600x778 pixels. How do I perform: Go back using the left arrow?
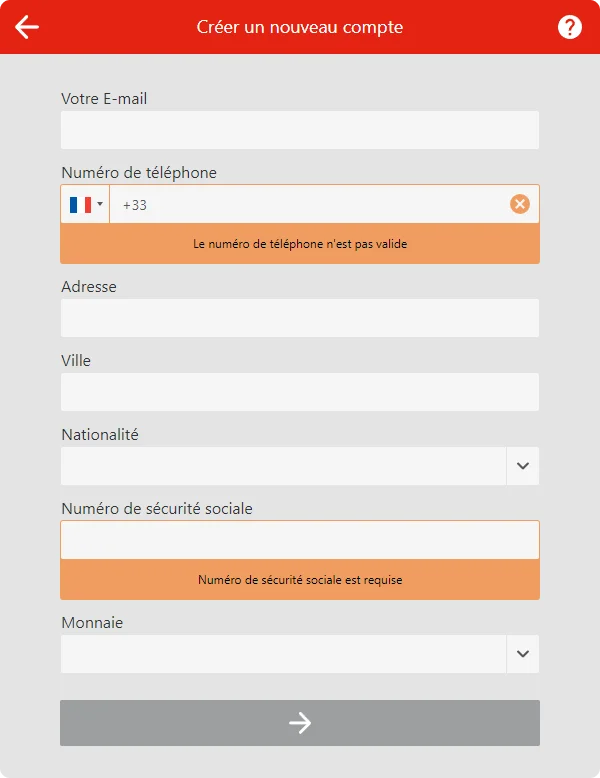tap(27, 27)
